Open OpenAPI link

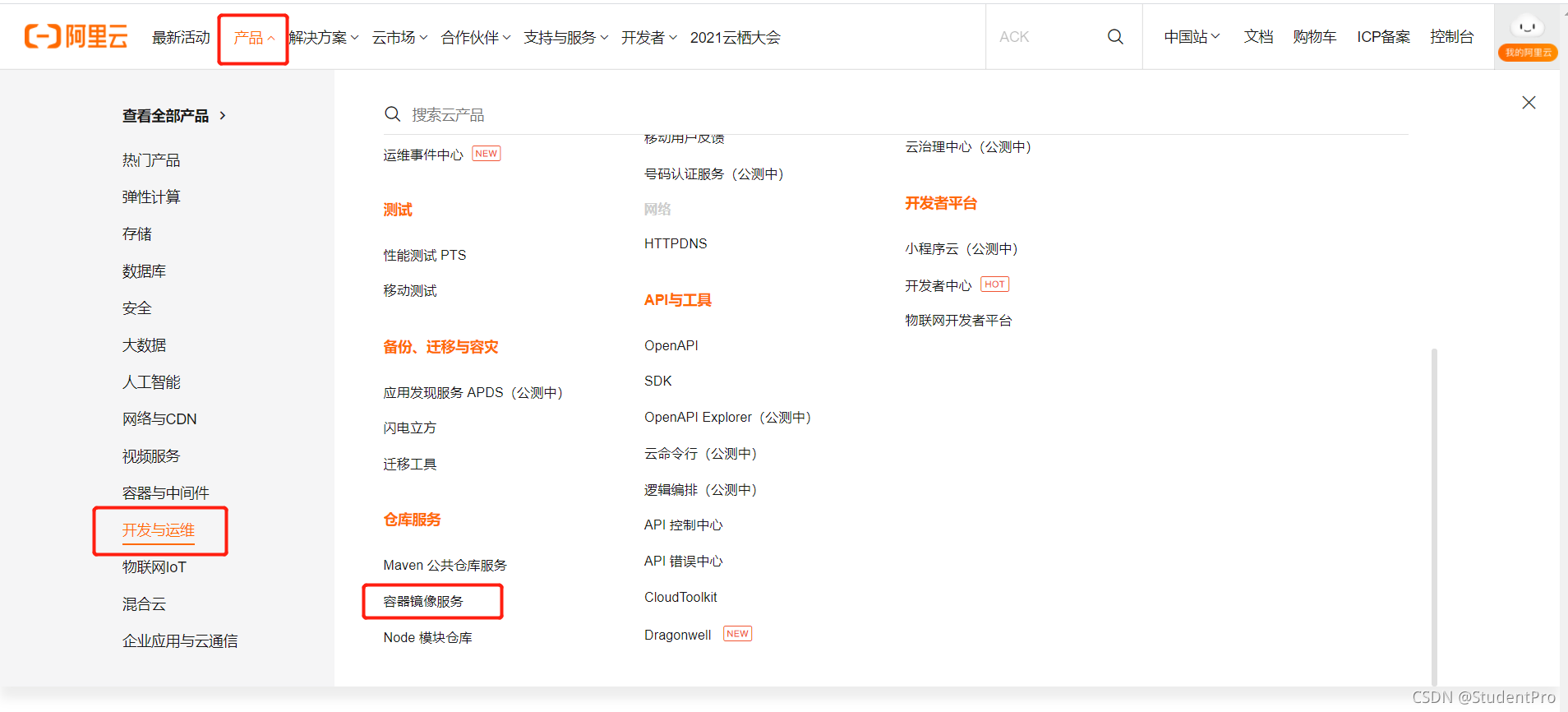[671, 346]
